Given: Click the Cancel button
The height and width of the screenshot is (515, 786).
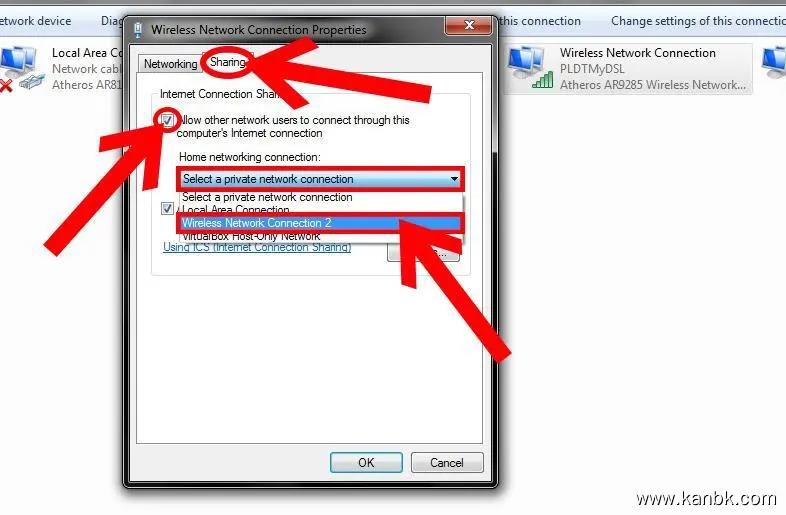Looking at the screenshot, I should pyautogui.click(x=447, y=462).
